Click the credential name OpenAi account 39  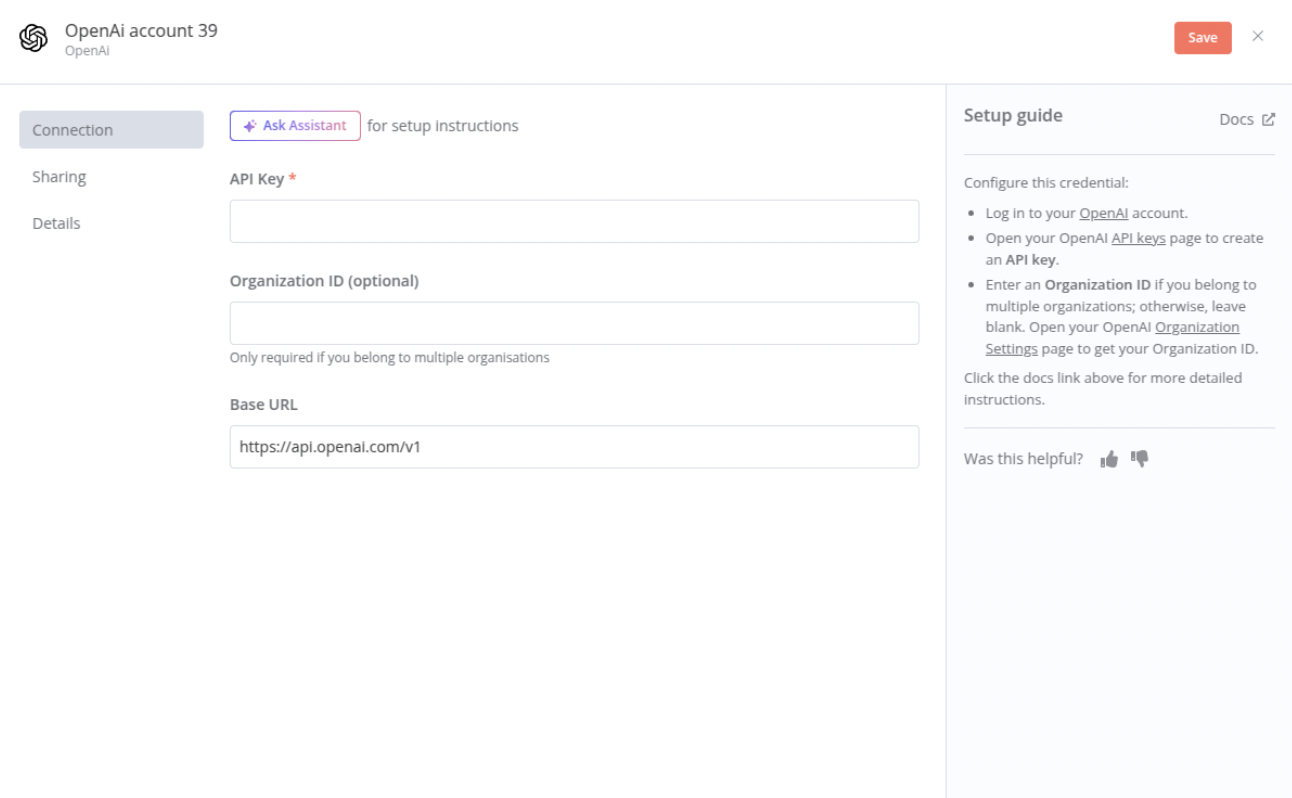click(140, 31)
